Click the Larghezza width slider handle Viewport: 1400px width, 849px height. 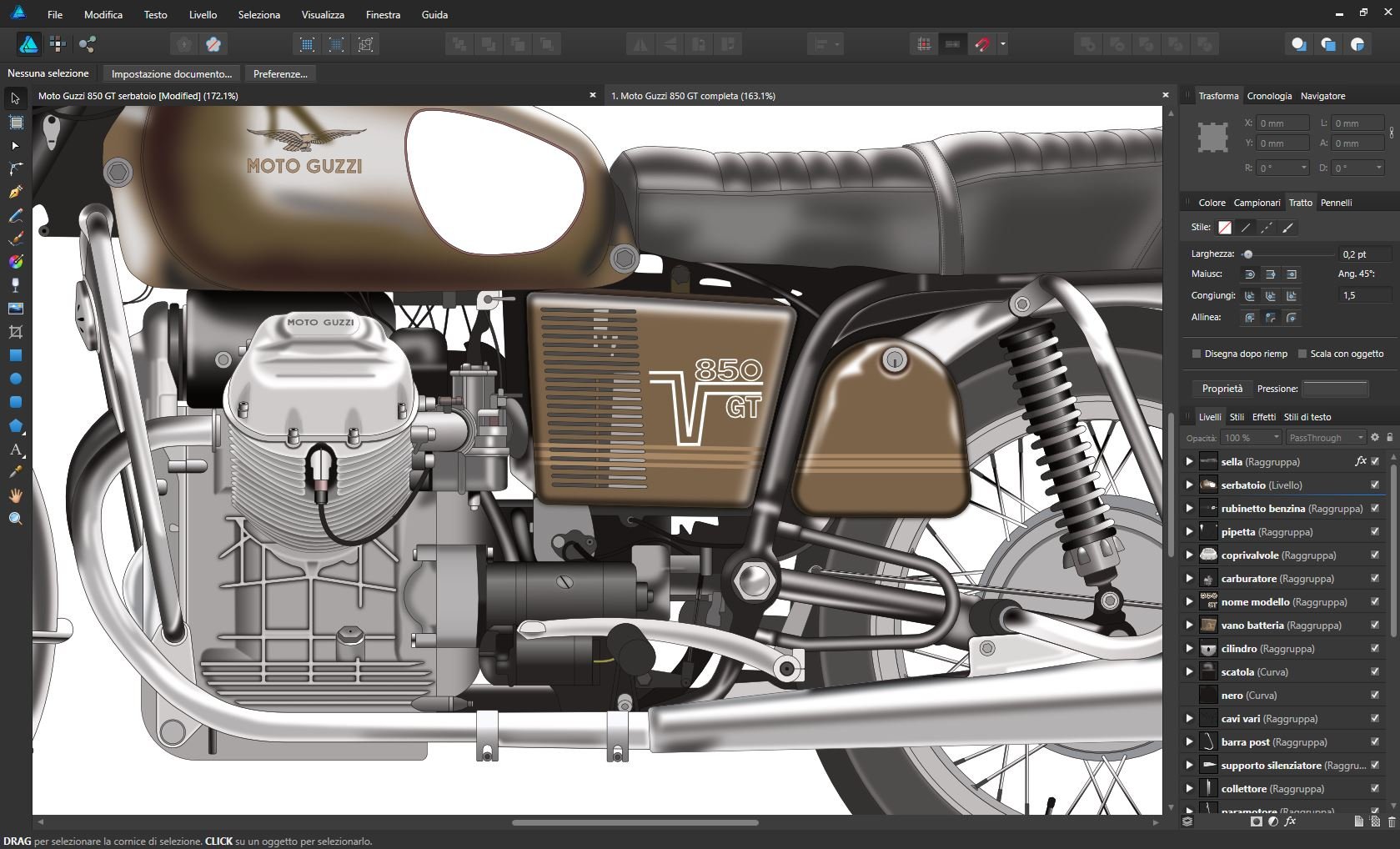[x=1247, y=254]
